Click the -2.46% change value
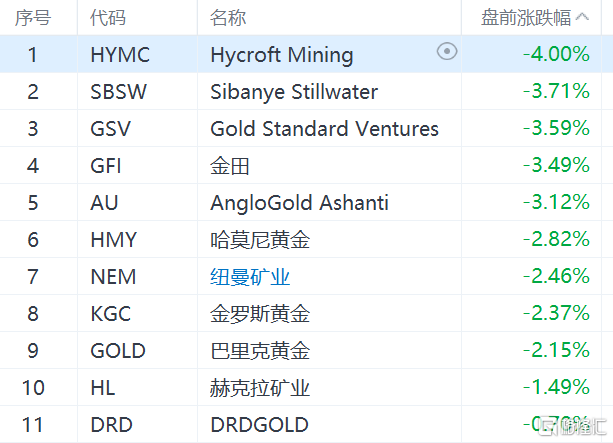 point(556,276)
